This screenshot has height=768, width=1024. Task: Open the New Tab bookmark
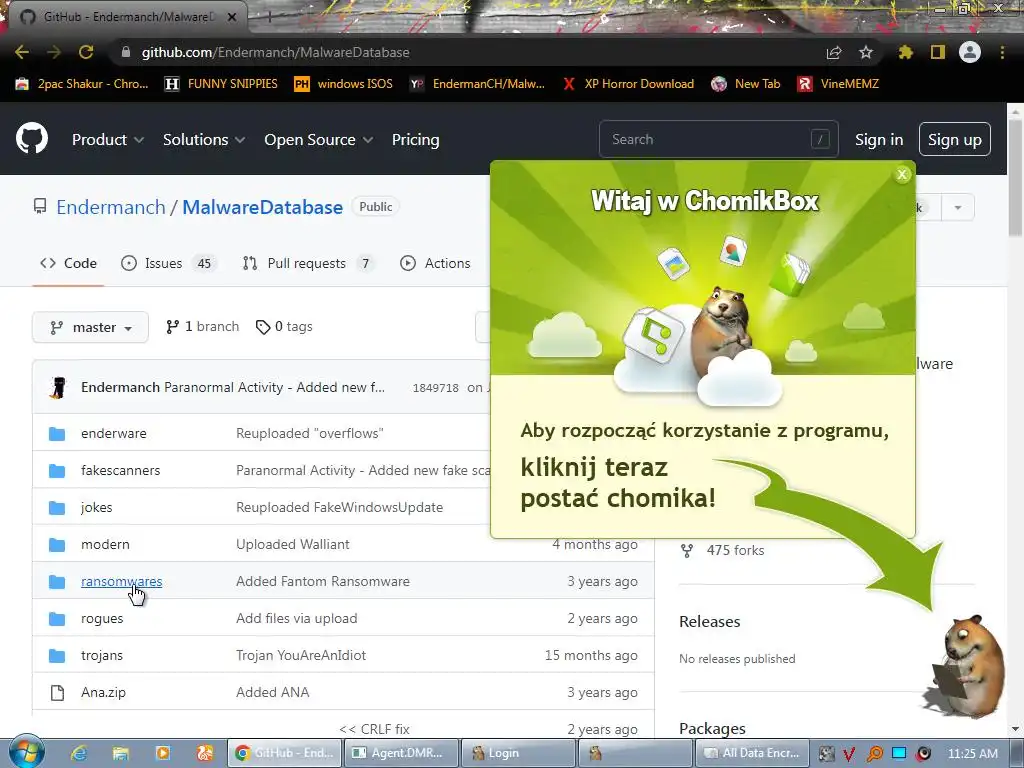746,84
